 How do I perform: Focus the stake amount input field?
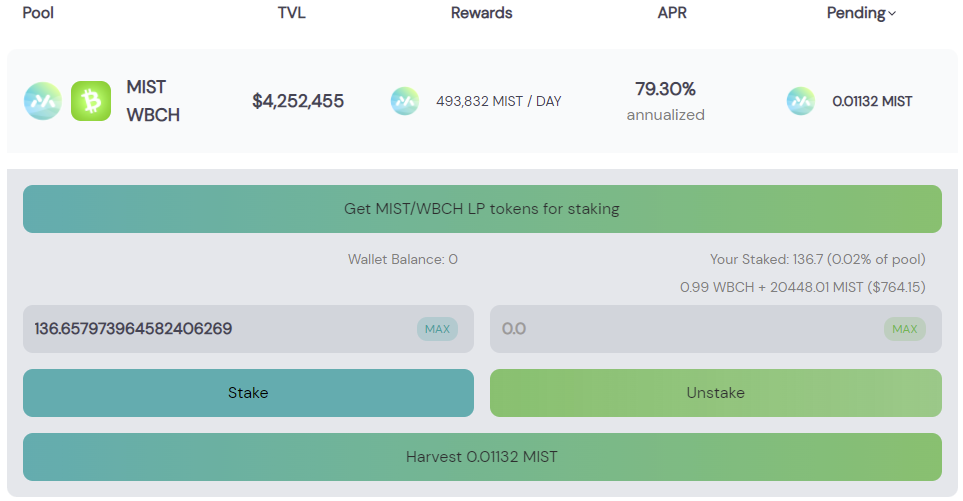click(x=248, y=329)
